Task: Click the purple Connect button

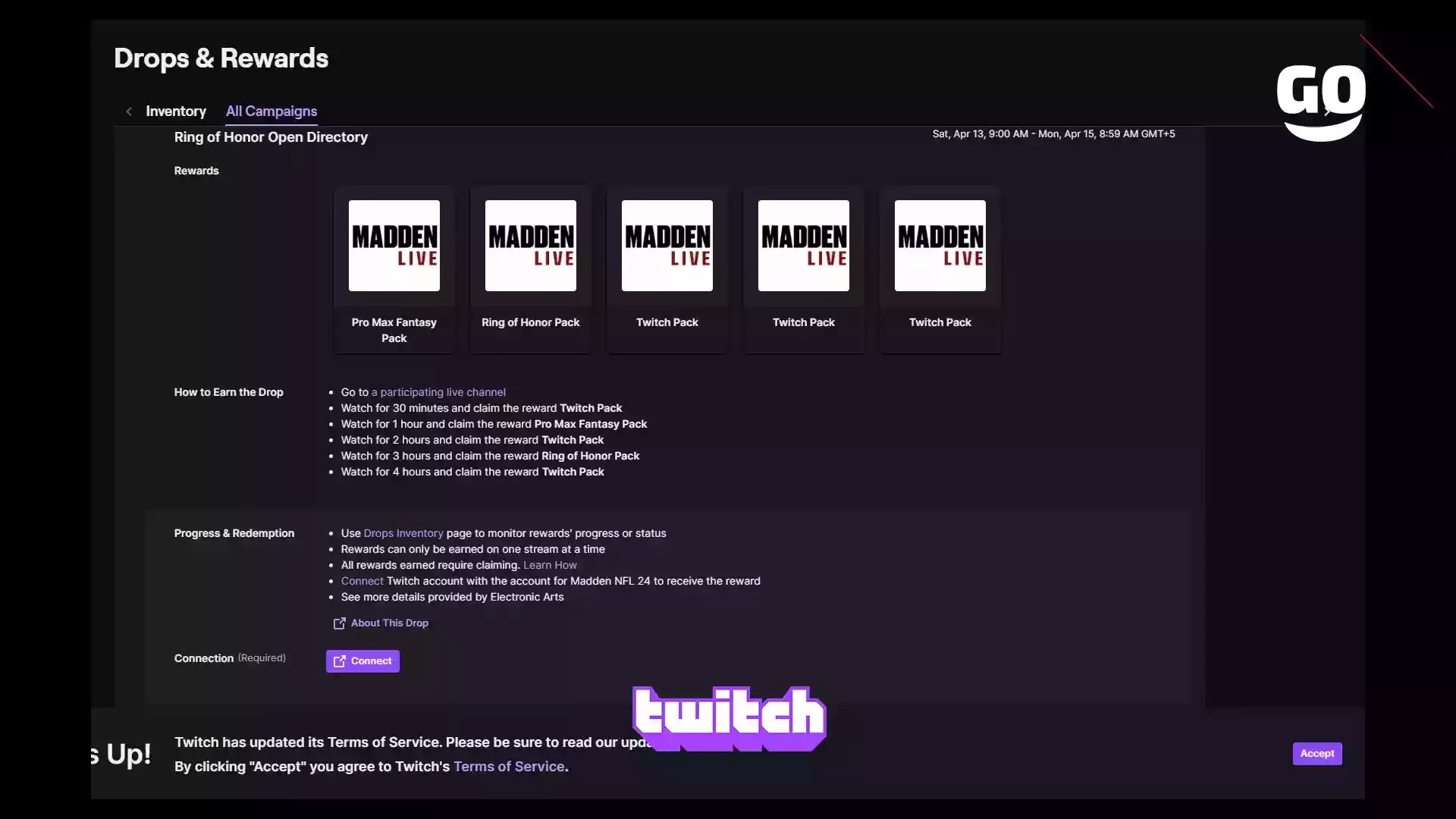Action: 362,661
